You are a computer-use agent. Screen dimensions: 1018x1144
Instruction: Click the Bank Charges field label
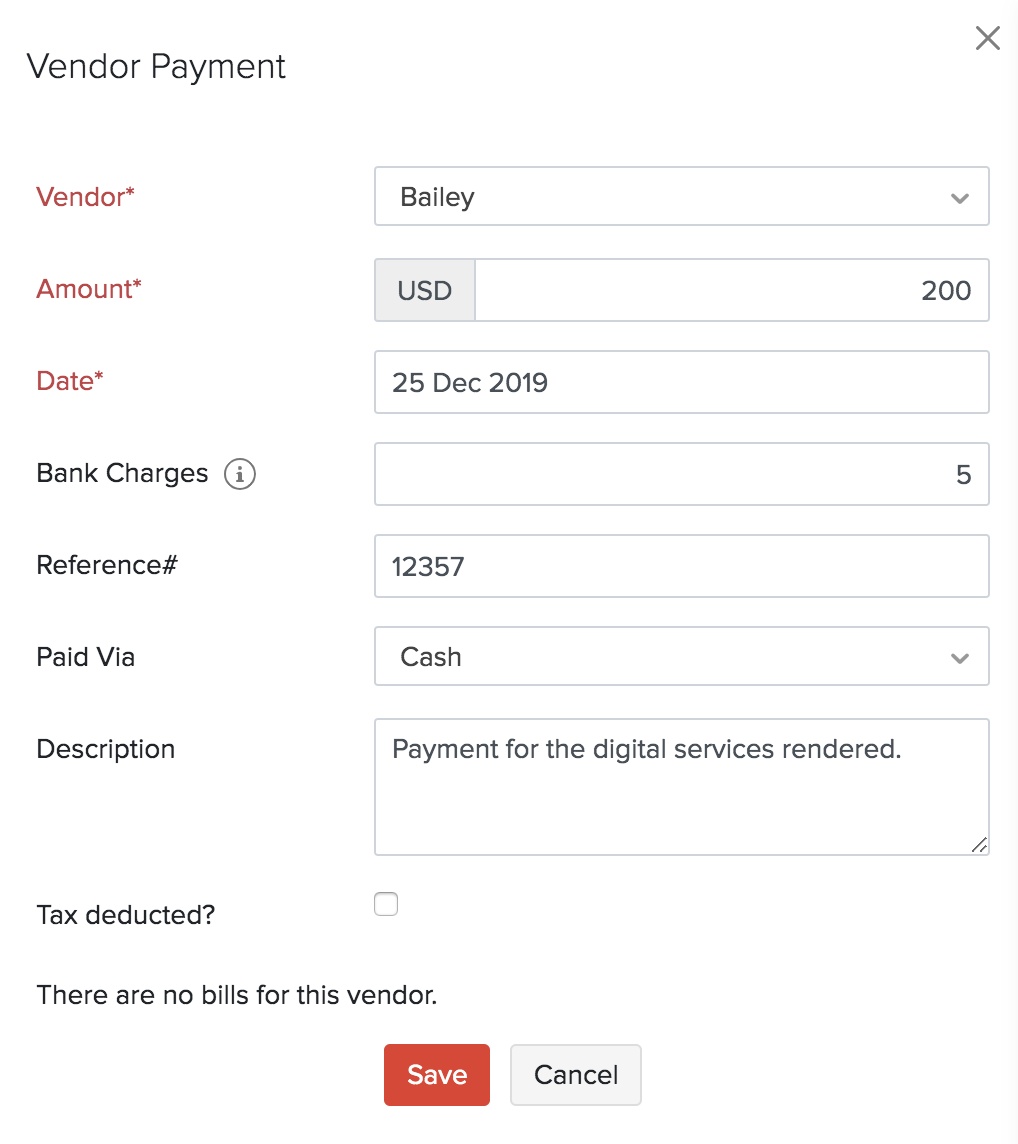[122, 473]
